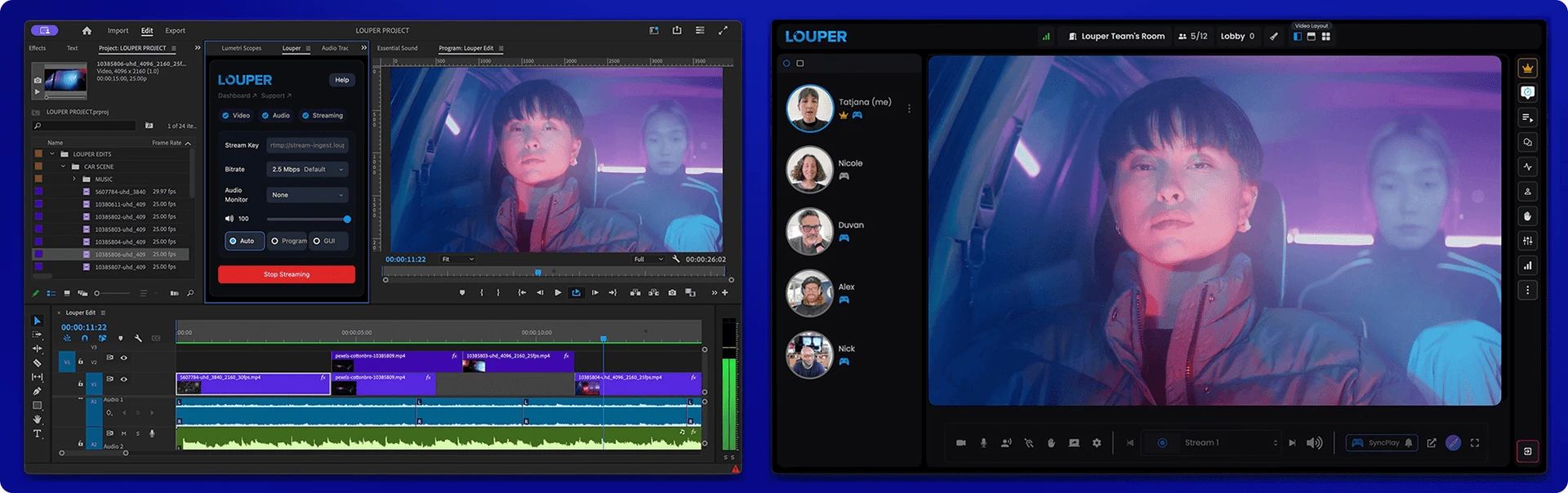1568x493 pixels.
Task: Select the Ripple Edit tool
Action: [x=37, y=349]
